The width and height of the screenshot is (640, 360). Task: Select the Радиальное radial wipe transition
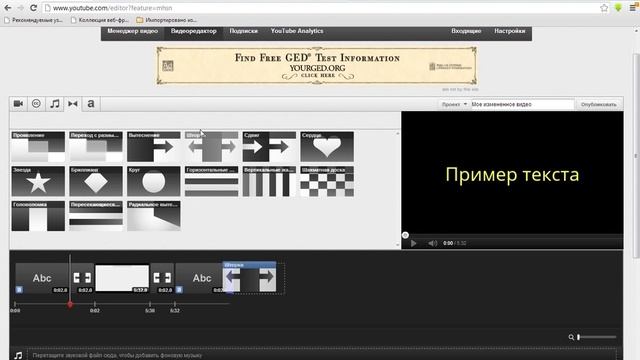tap(153, 216)
